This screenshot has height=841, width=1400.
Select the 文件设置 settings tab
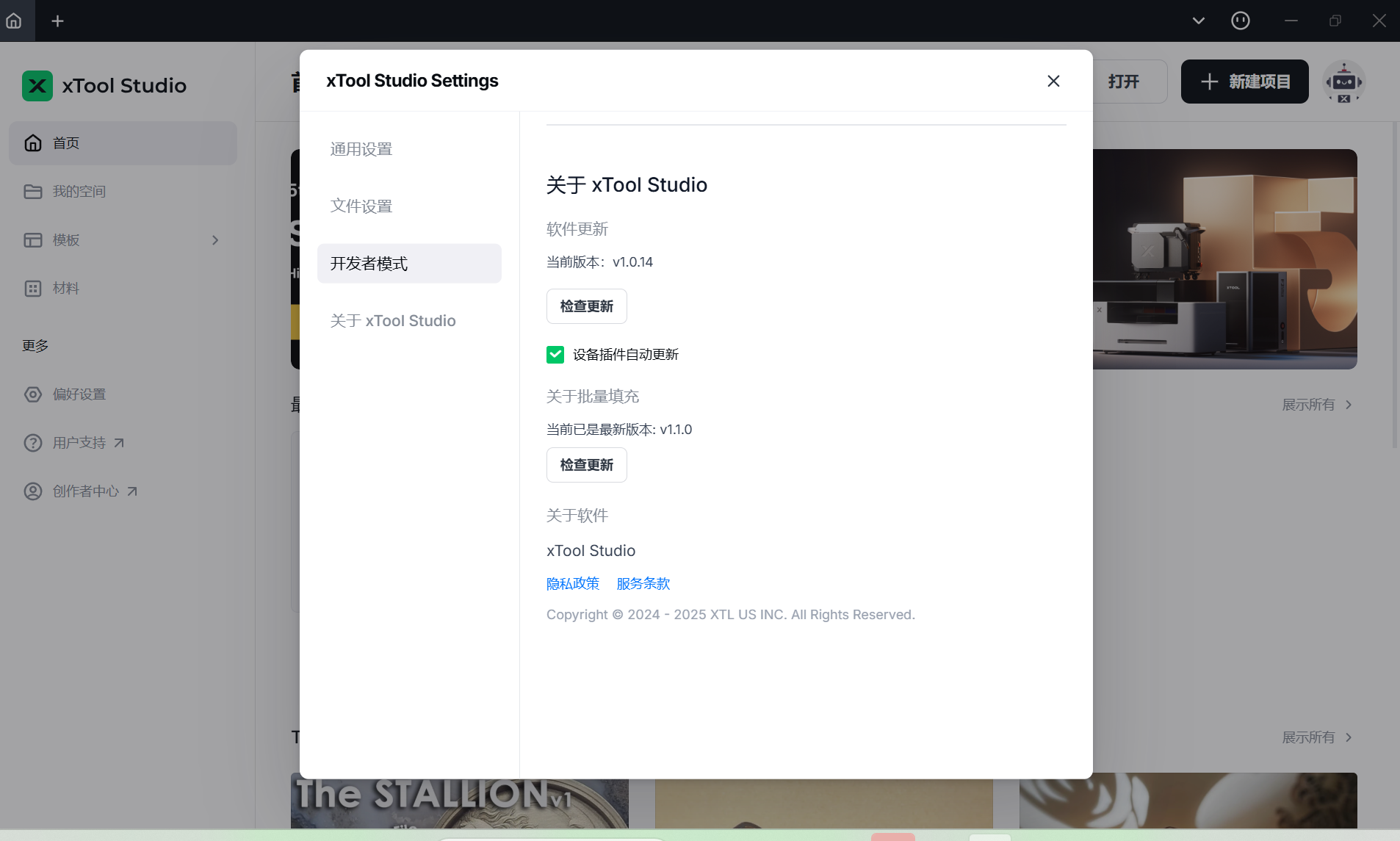(361, 206)
